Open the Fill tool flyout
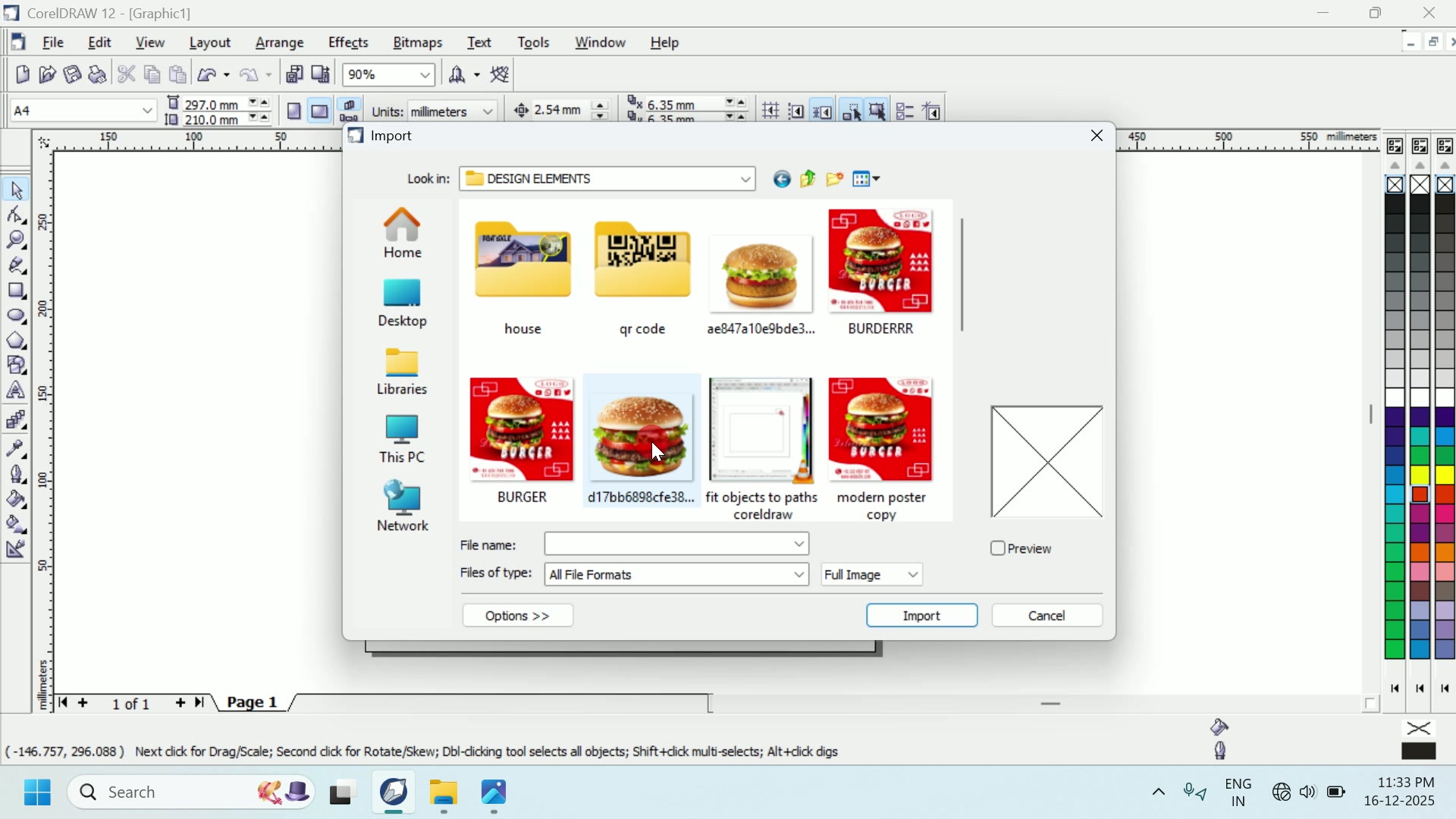This screenshot has width=1456, height=819. (x=17, y=500)
